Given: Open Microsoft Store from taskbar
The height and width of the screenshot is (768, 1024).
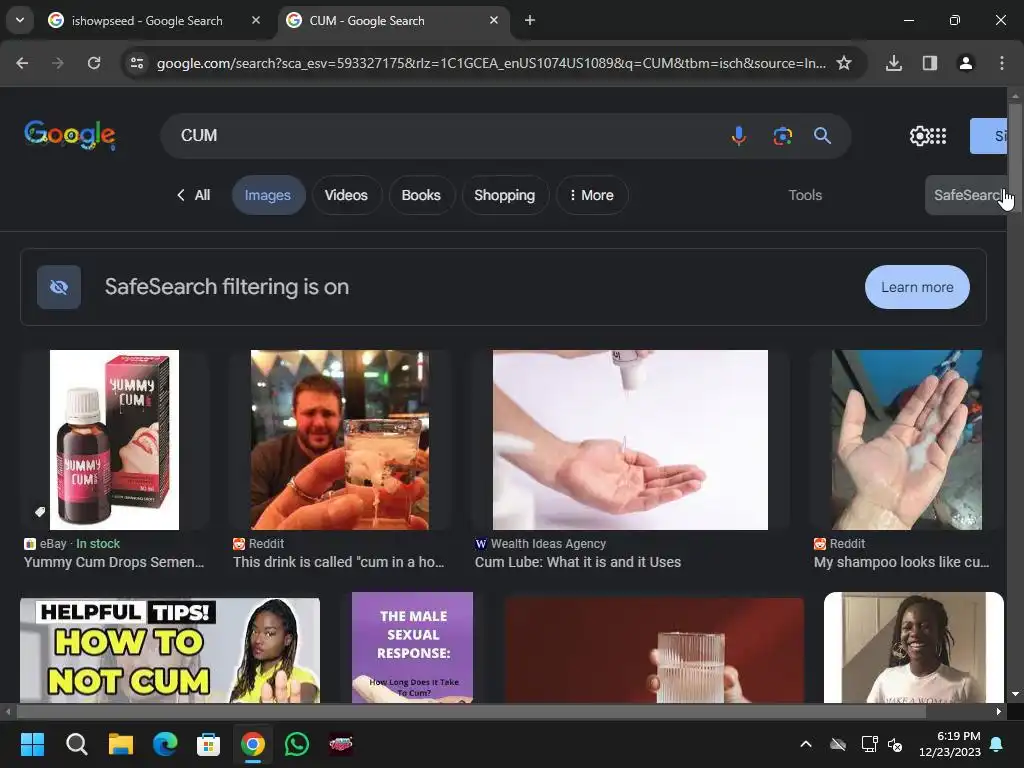Looking at the screenshot, I should (x=208, y=744).
